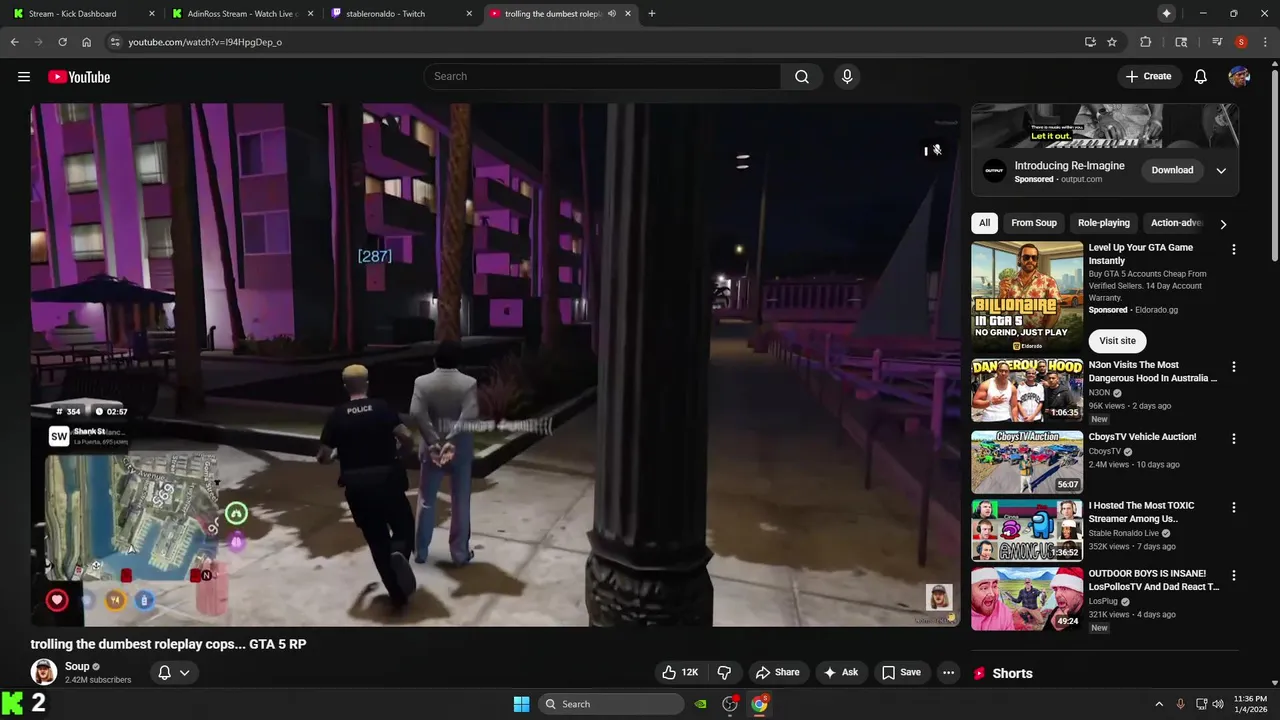Image resolution: width=1280 pixels, height=720 pixels.
Task: Click Visit site on Eldorado ad
Action: click(x=1117, y=341)
